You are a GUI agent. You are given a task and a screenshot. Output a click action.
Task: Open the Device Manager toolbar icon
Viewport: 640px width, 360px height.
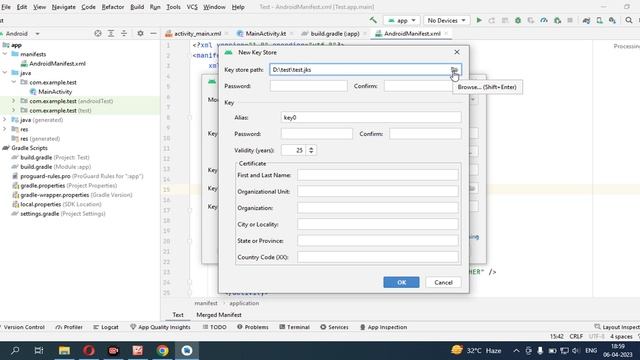[600, 20]
